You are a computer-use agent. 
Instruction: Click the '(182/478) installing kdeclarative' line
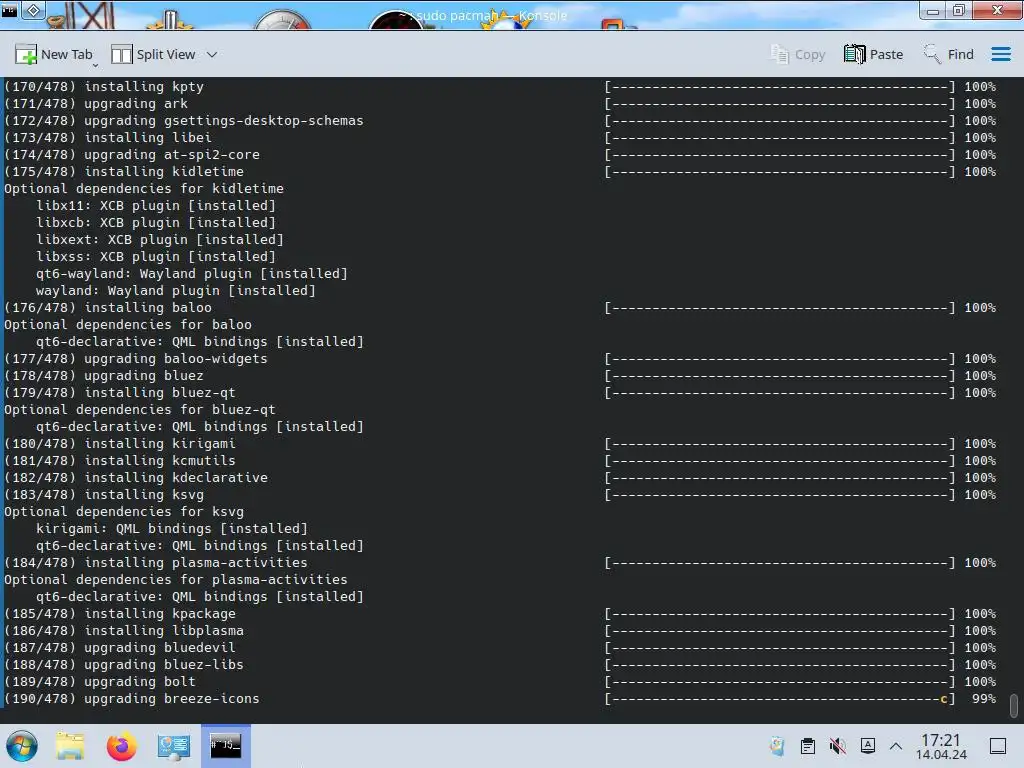tap(136, 477)
